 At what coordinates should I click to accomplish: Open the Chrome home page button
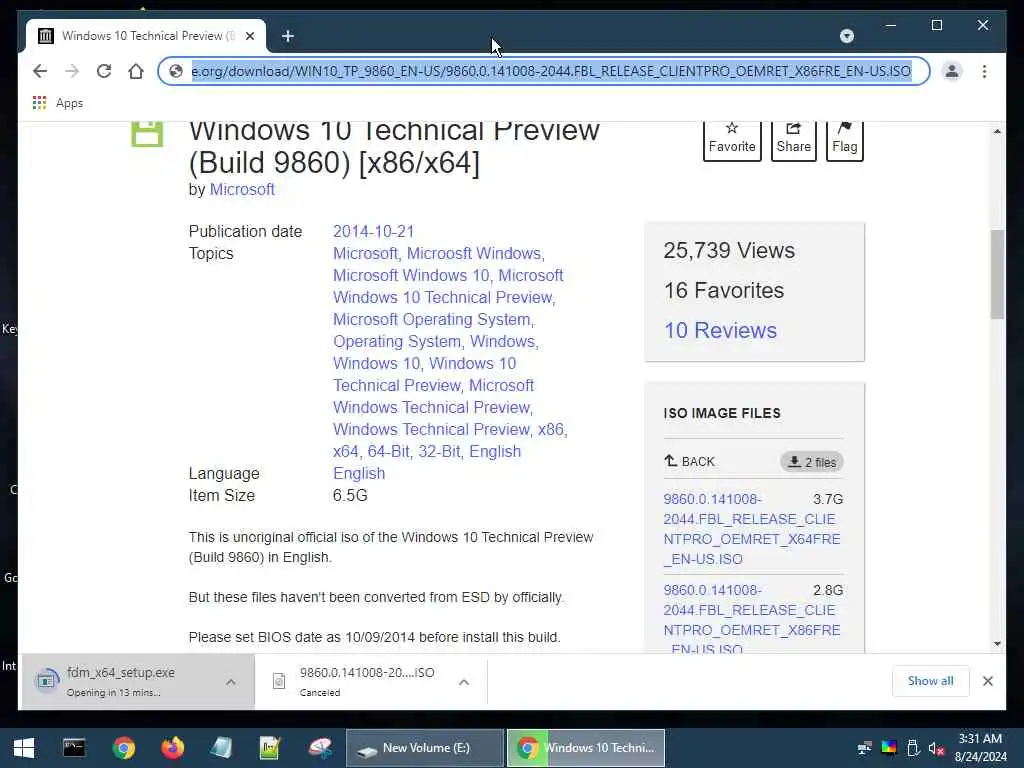pos(136,71)
